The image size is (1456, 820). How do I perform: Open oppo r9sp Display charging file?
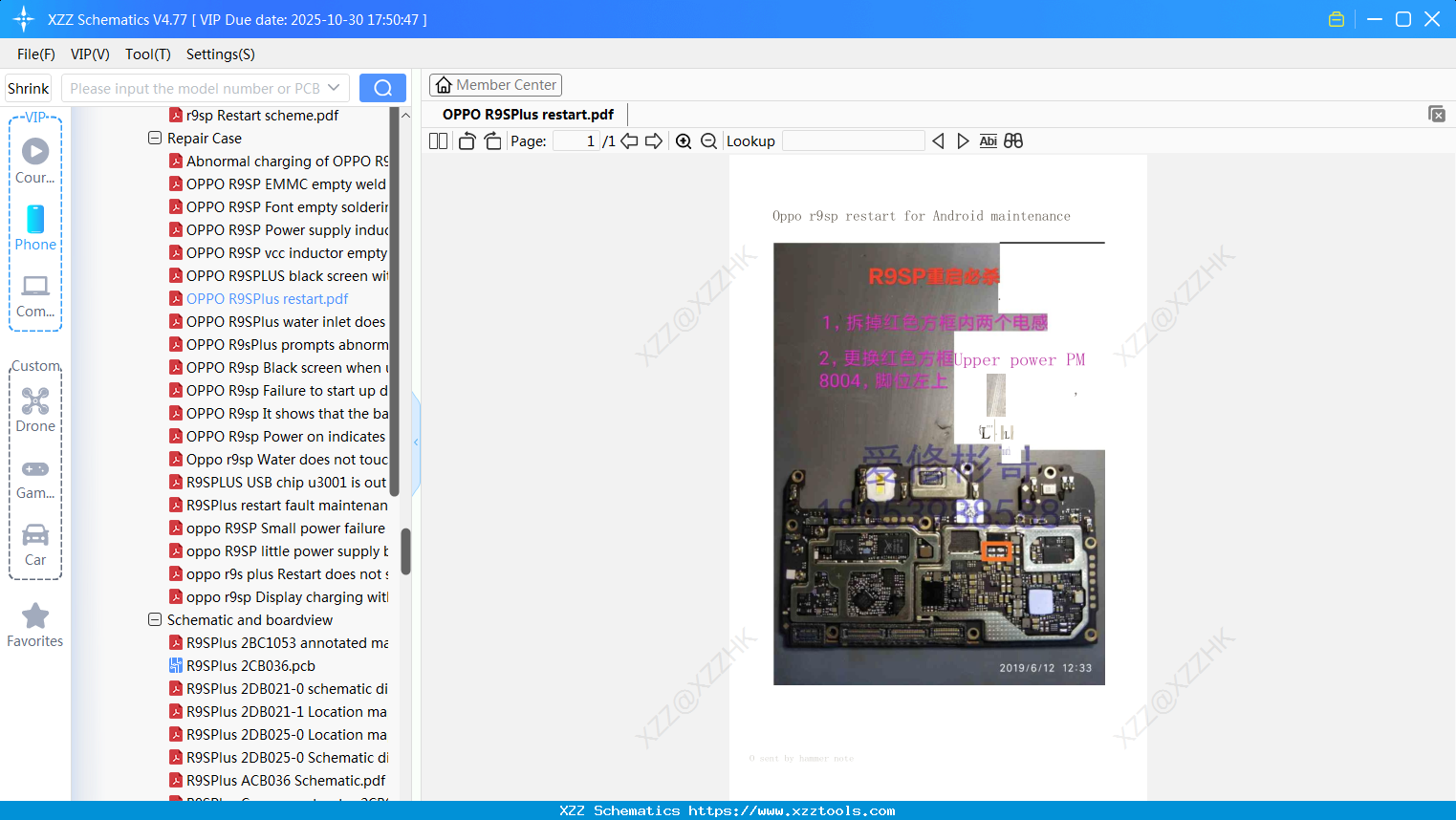click(x=279, y=597)
